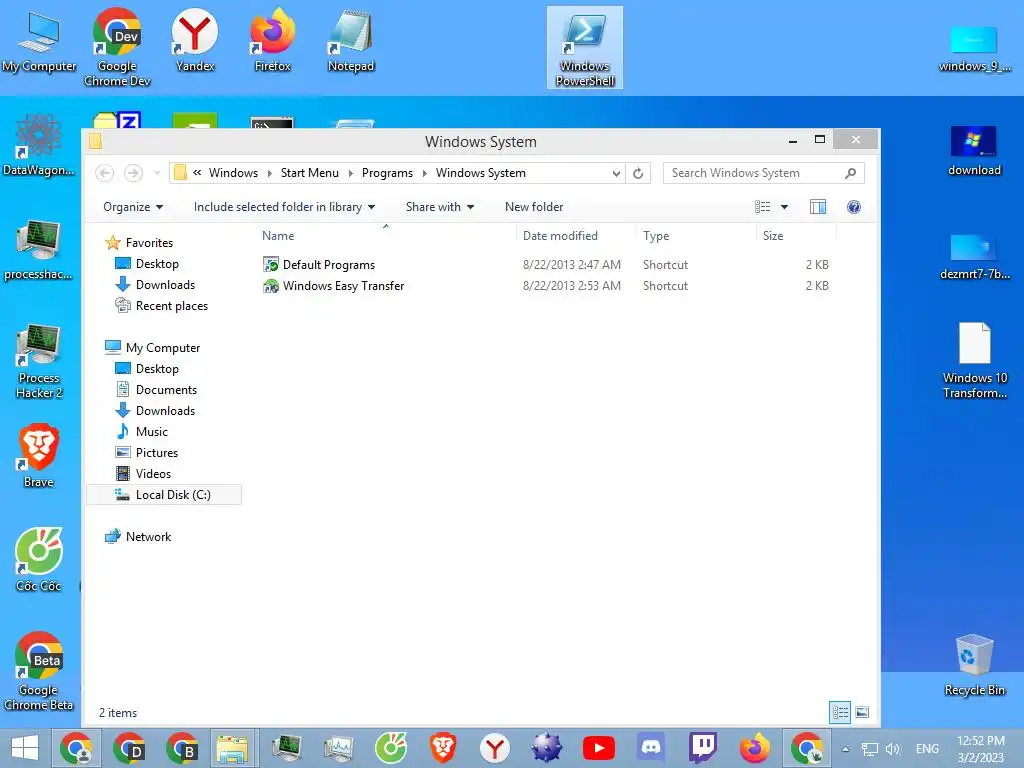Open the change view icon button
Viewport: 1024px width, 768px height.
click(762, 207)
